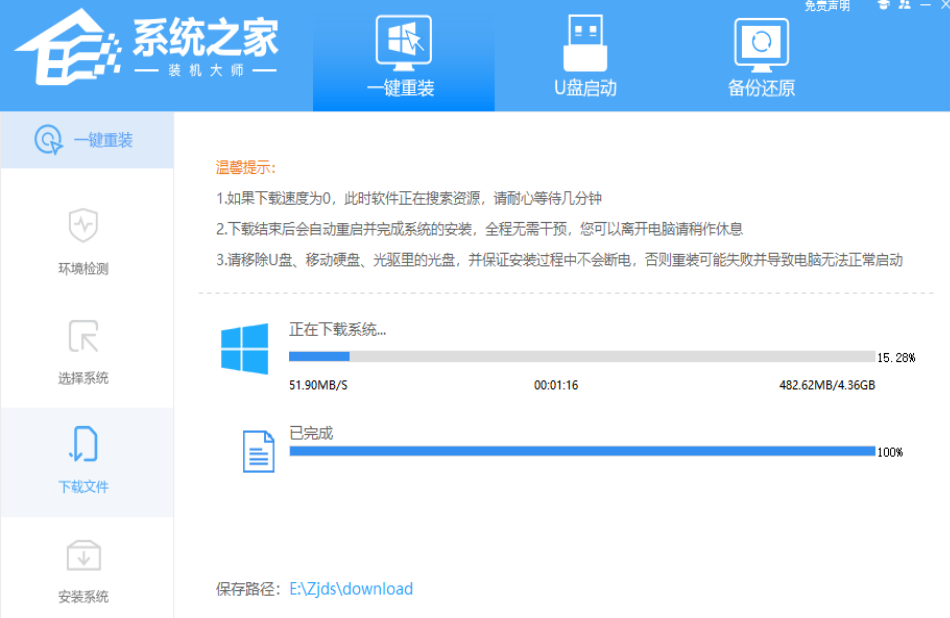Click tip 3 about removing U盘 and drives
This screenshot has height=618, width=950.
[559, 260]
